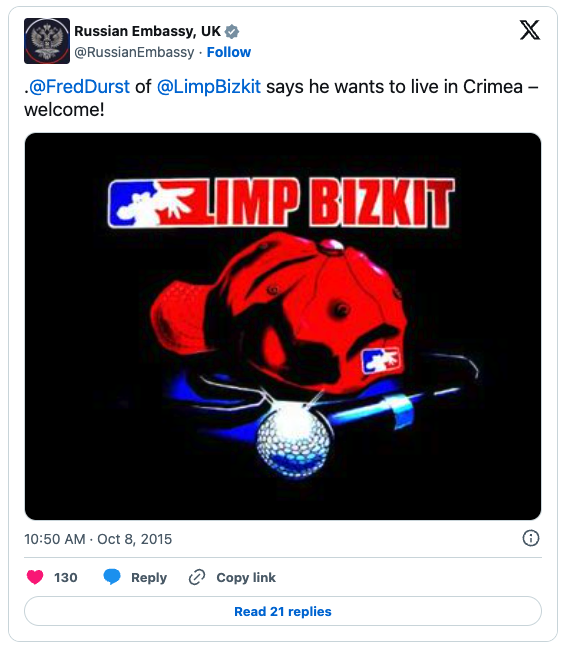This screenshot has height=660, width=571.
Task: Open the Twitter info circle icon
Action: (x=531, y=538)
